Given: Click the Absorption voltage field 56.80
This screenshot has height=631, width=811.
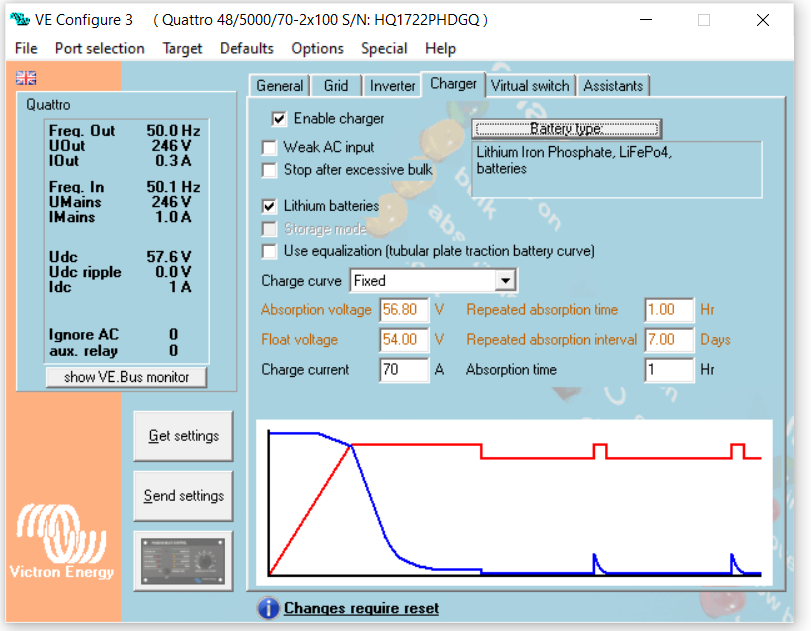Looking at the screenshot, I should (x=404, y=310).
